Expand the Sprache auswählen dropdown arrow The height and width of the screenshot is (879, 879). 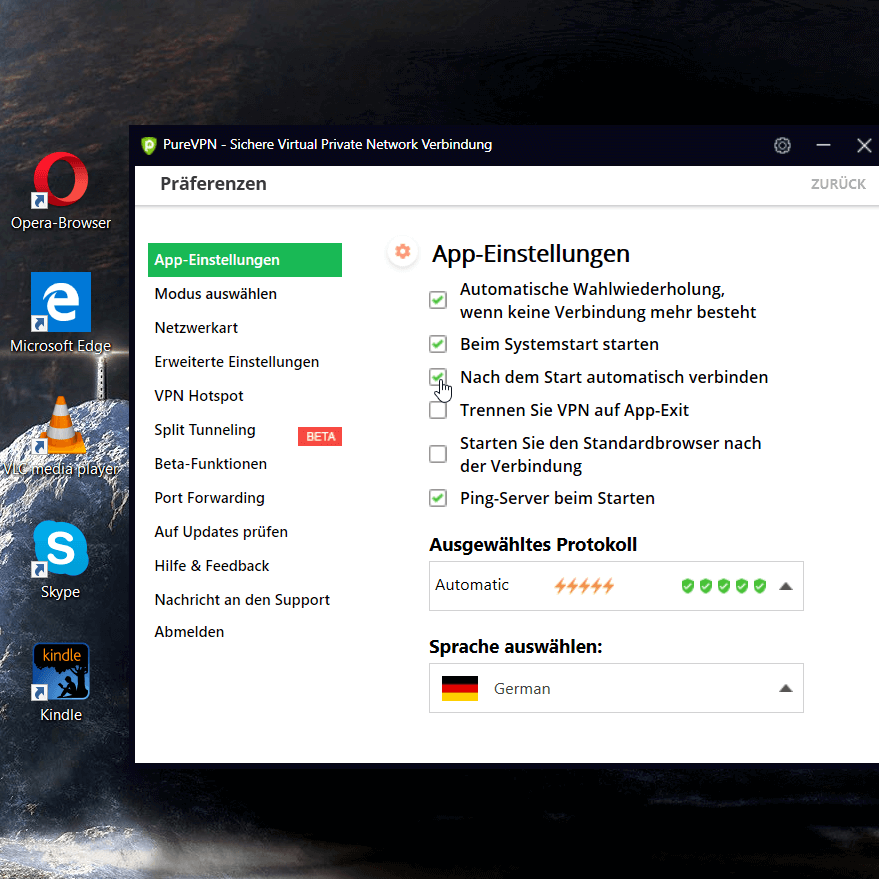[x=785, y=688]
